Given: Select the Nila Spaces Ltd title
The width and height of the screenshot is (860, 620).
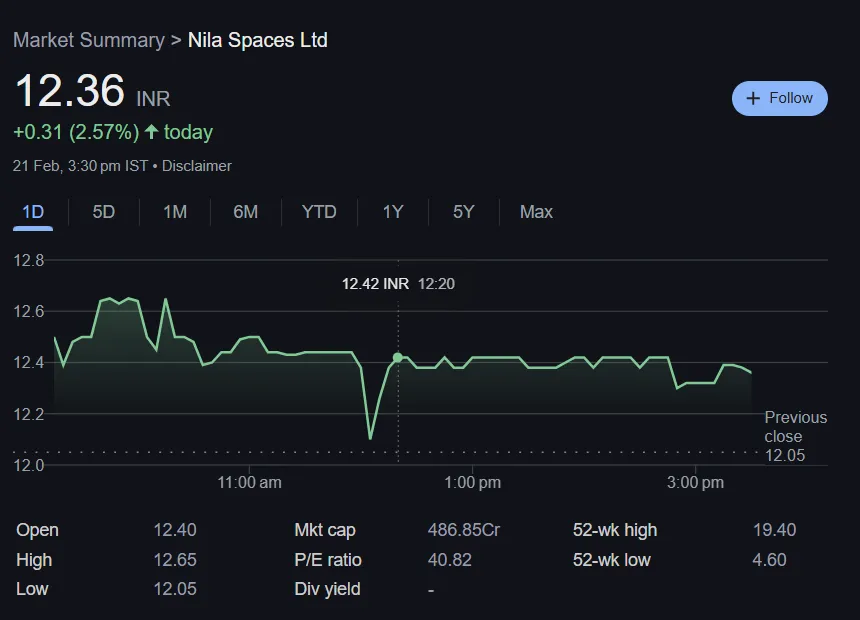Looking at the screenshot, I should click(258, 40).
